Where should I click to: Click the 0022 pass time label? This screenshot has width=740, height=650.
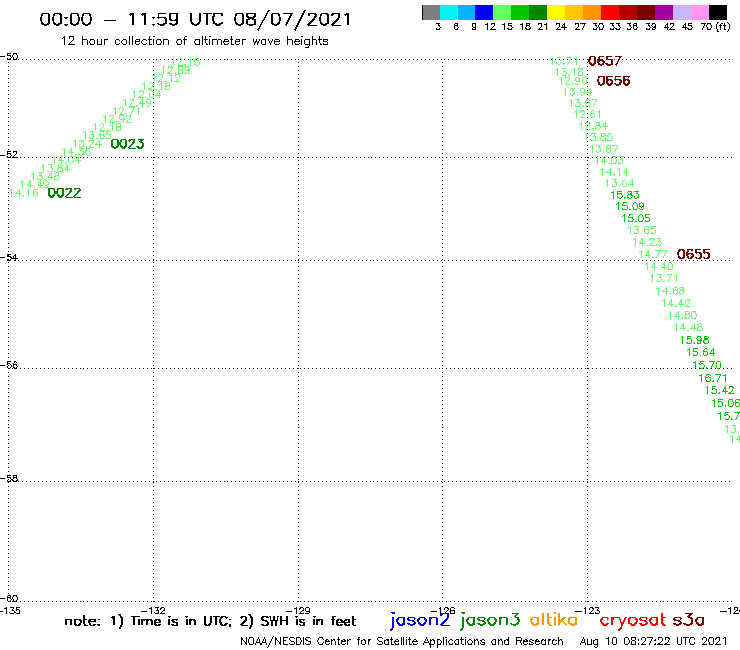pos(65,193)
